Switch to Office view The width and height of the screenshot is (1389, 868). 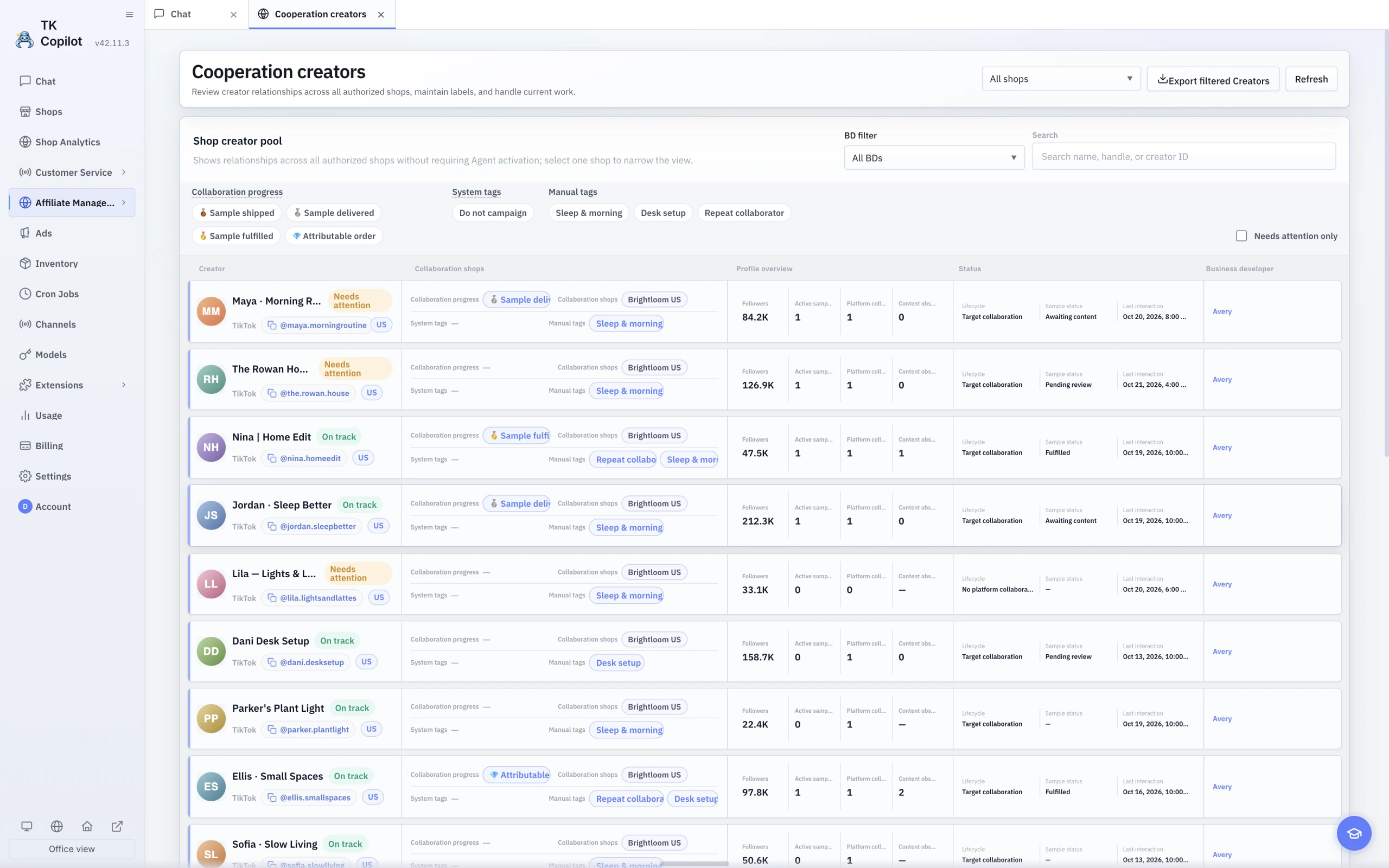click(72, 848)
